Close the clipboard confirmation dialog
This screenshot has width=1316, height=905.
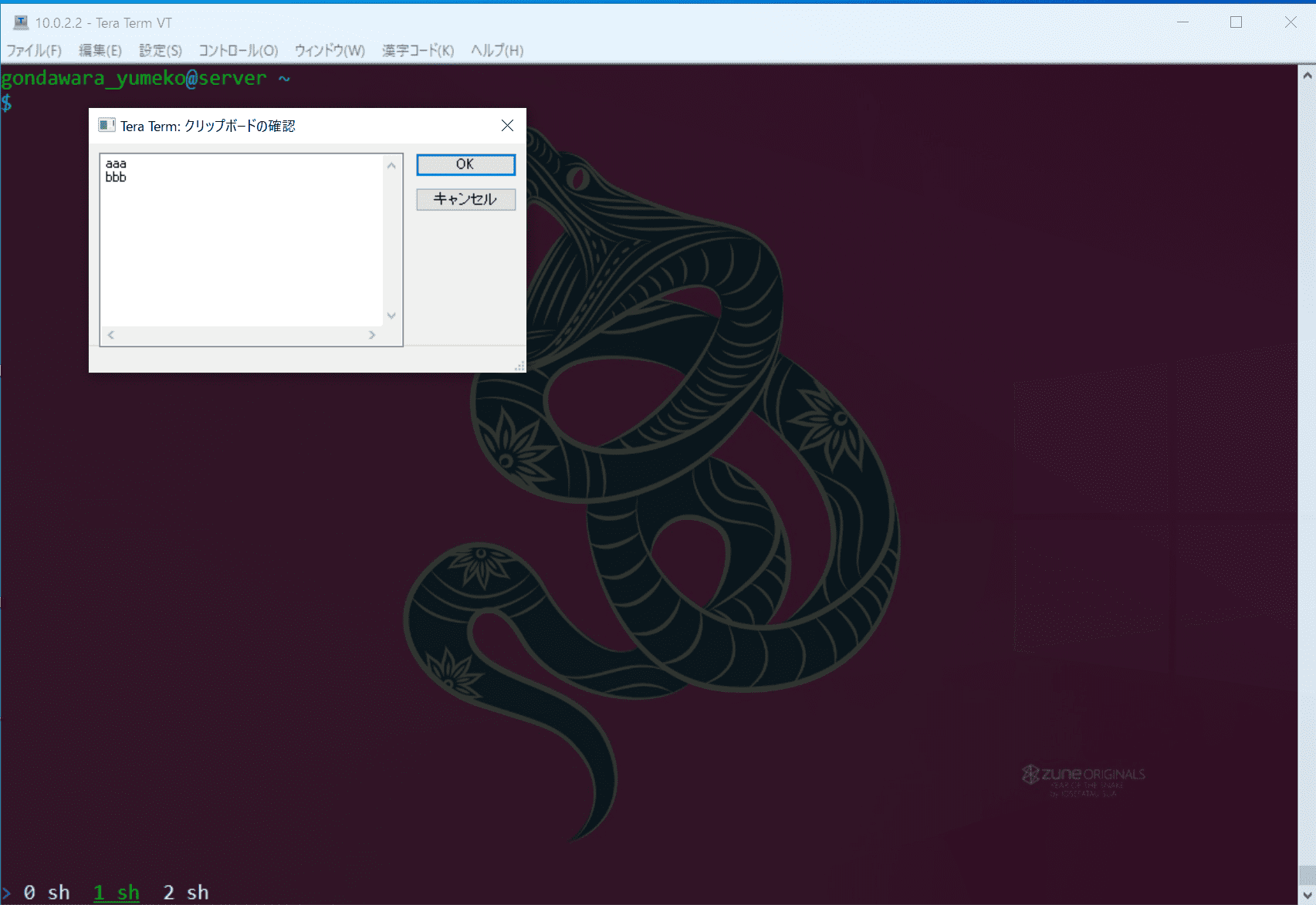(507, 126)
